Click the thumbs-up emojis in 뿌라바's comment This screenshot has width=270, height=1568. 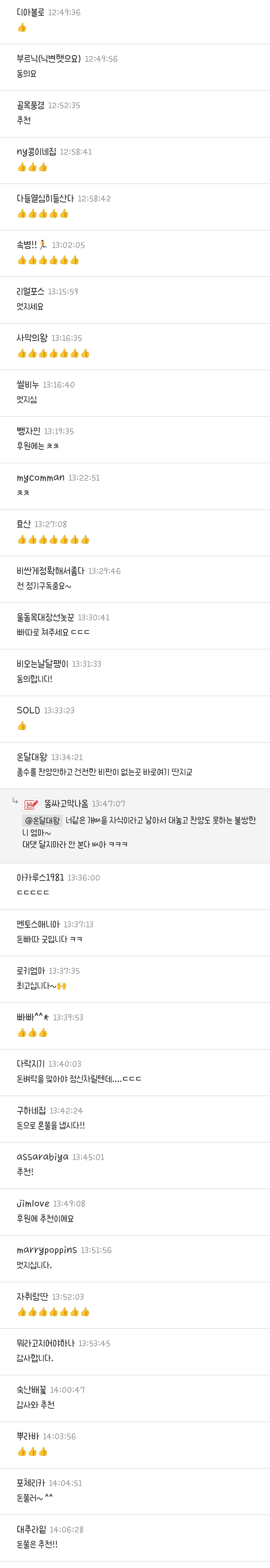point(32,1452)
